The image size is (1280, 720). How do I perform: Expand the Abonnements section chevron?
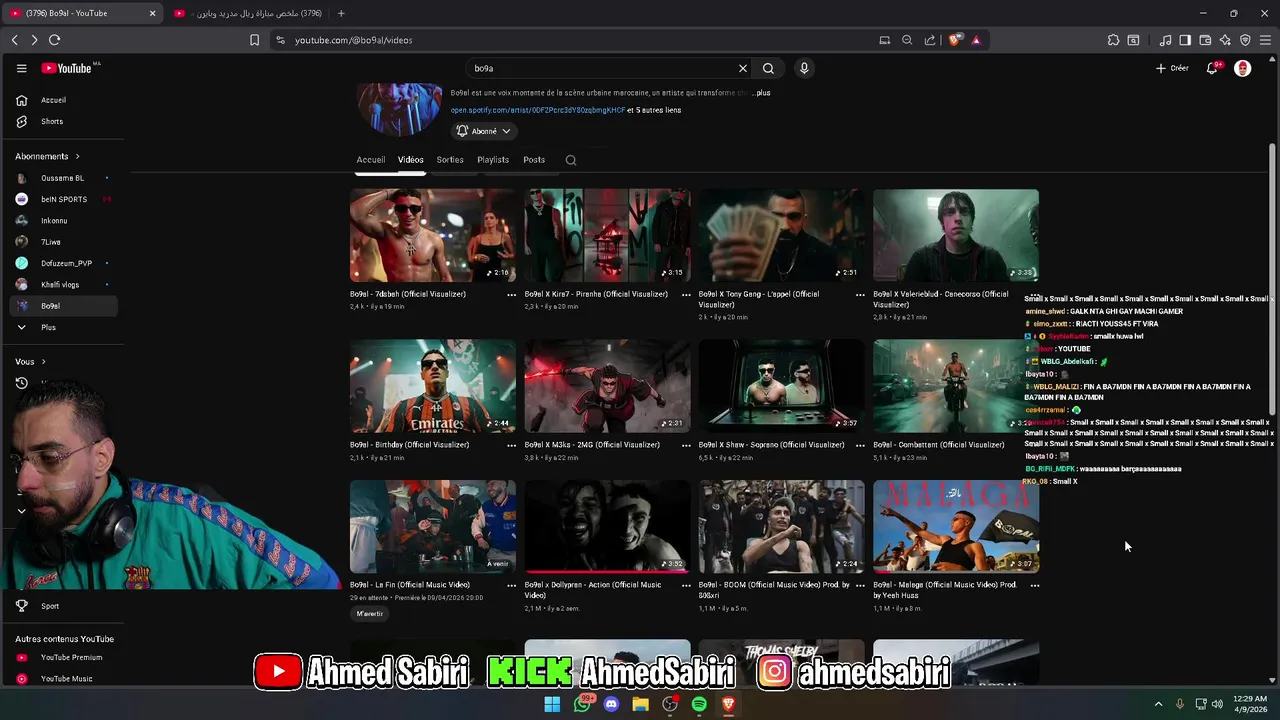[77, 156]
